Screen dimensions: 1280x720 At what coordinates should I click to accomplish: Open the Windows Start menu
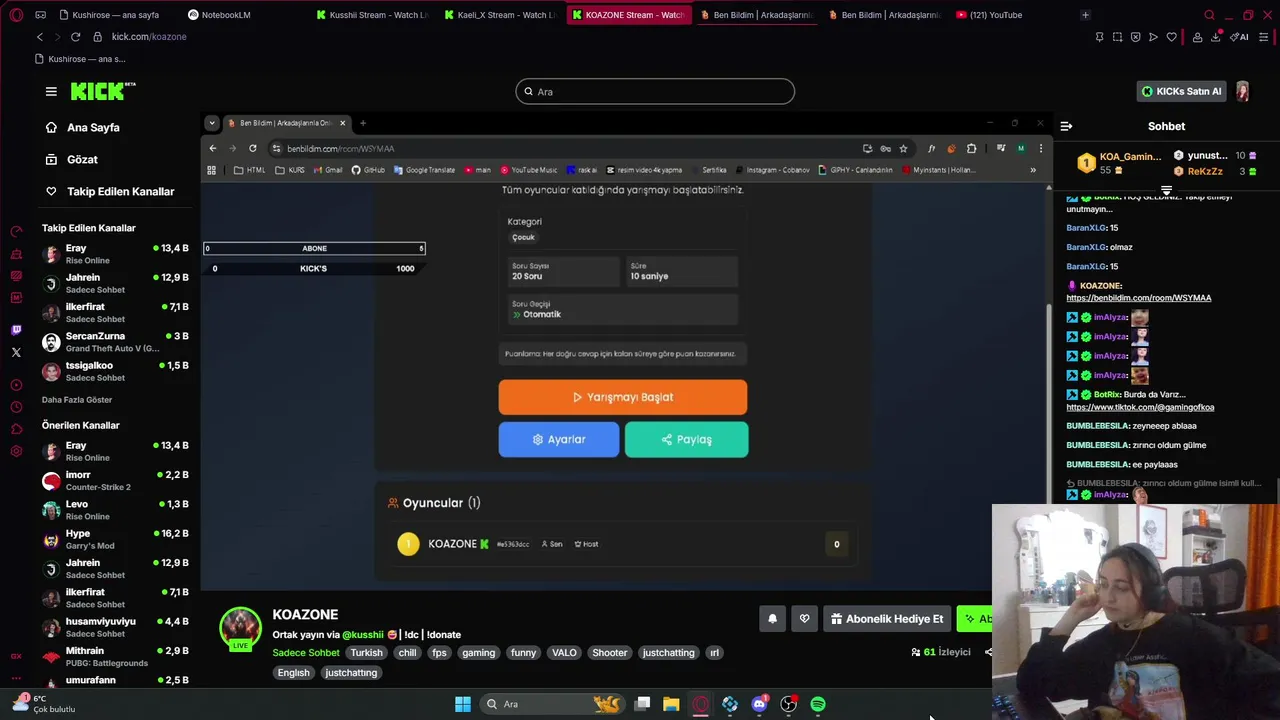(x=463, y=704)
